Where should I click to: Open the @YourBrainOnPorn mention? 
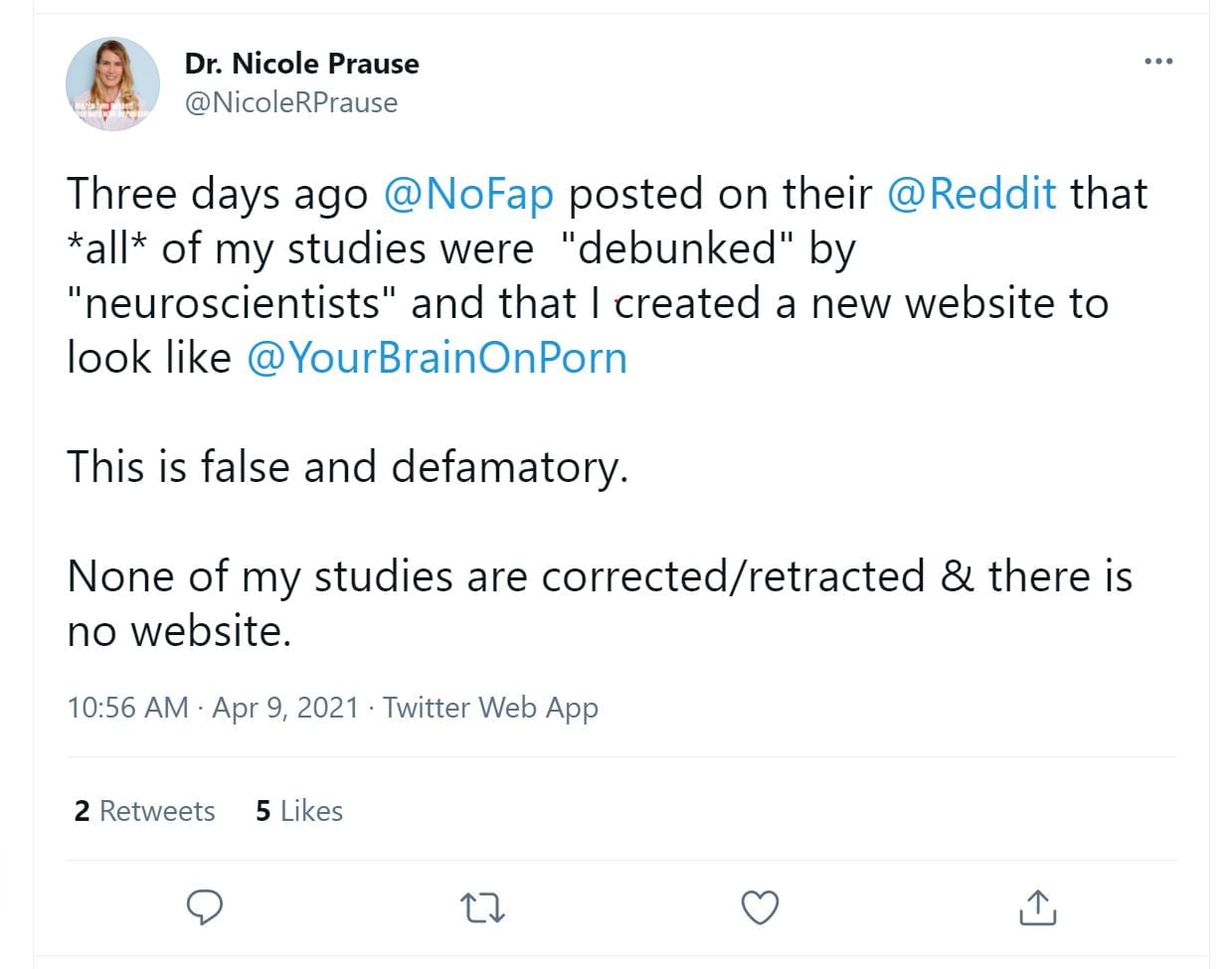437,358
